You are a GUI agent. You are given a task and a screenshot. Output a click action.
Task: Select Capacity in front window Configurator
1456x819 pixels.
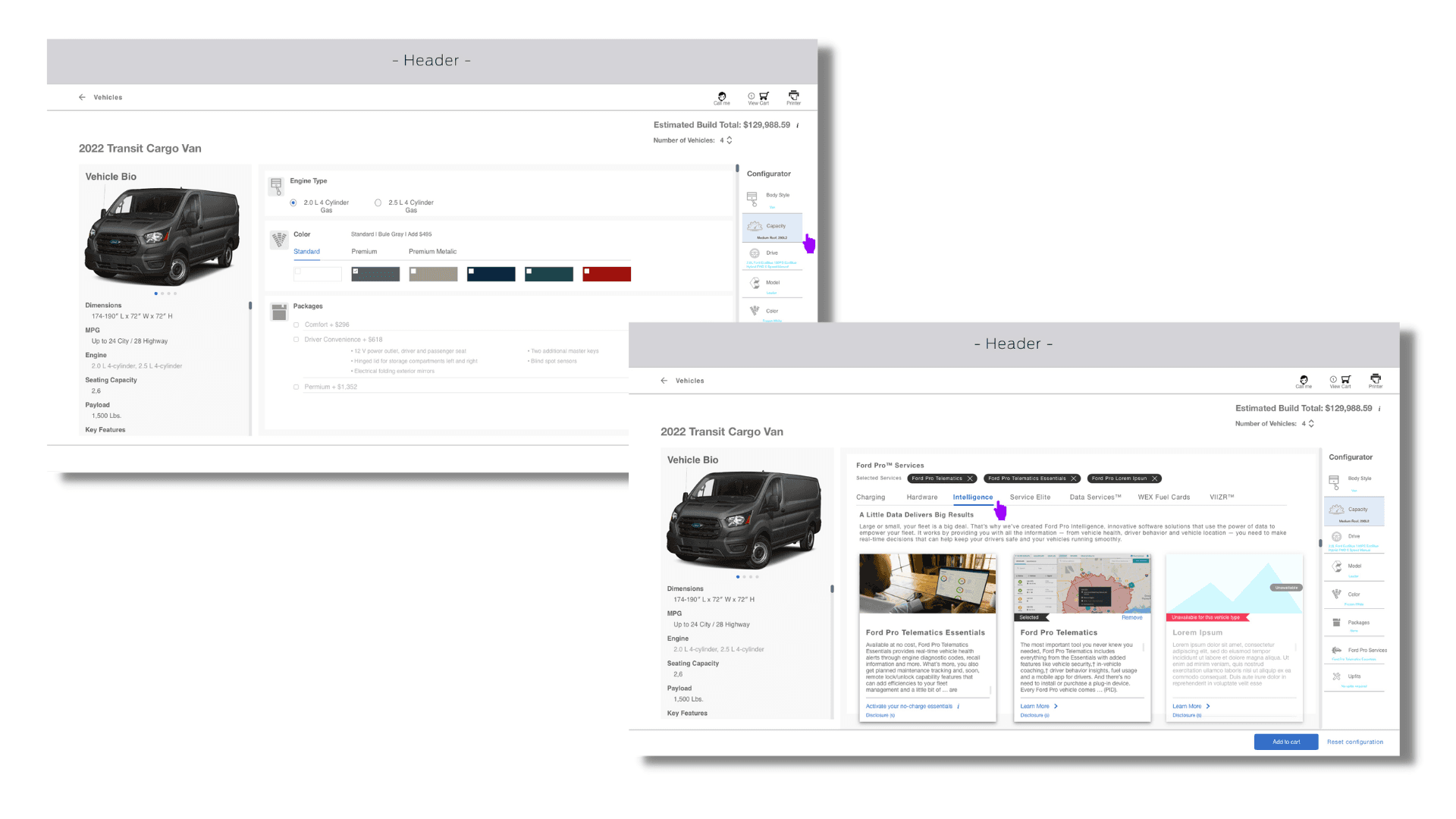[x=1354, y=512]
